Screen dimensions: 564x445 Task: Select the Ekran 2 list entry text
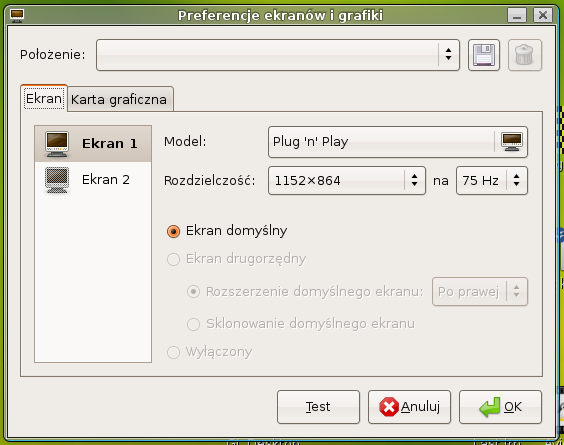coord(106,180)
